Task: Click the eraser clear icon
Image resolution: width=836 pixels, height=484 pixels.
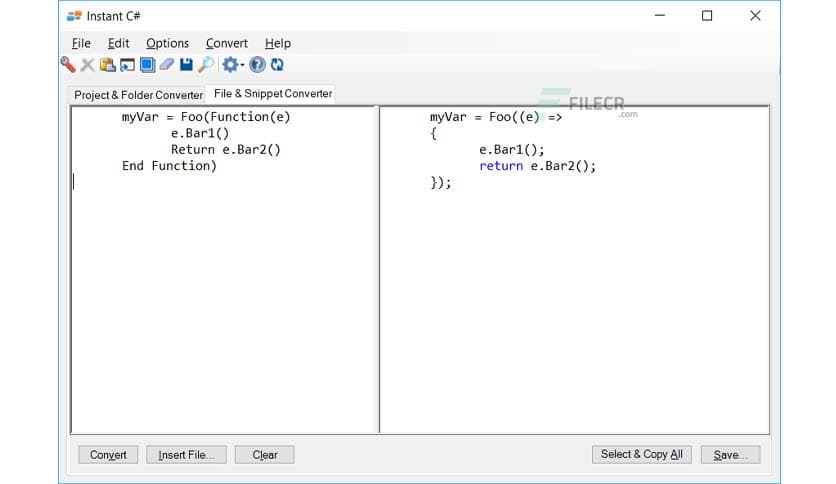Action: click(x=166, y=65)
